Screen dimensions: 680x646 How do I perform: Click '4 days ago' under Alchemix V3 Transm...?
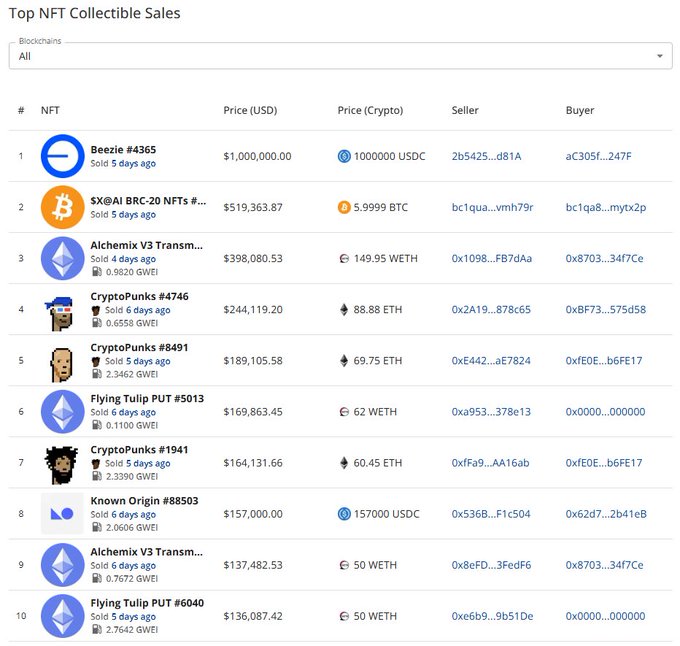pyautogui.click(x=134, y=259)
